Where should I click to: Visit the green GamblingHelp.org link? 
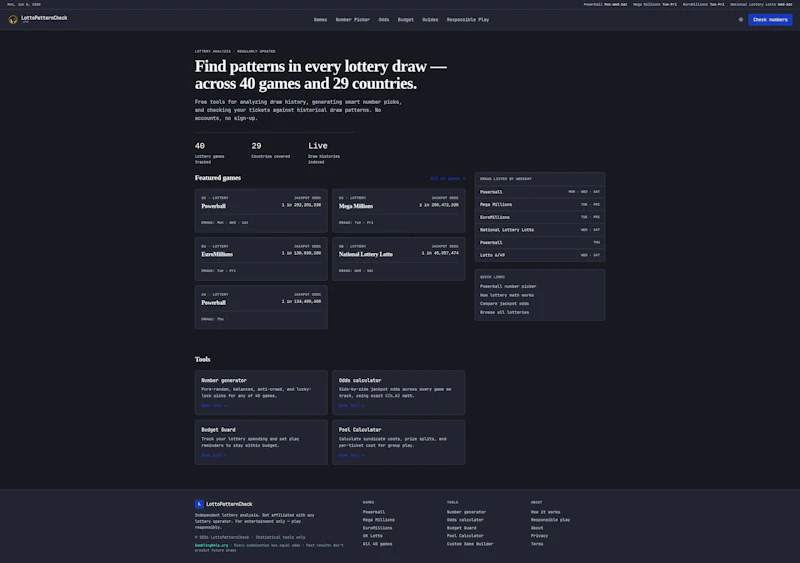(211, 546)
